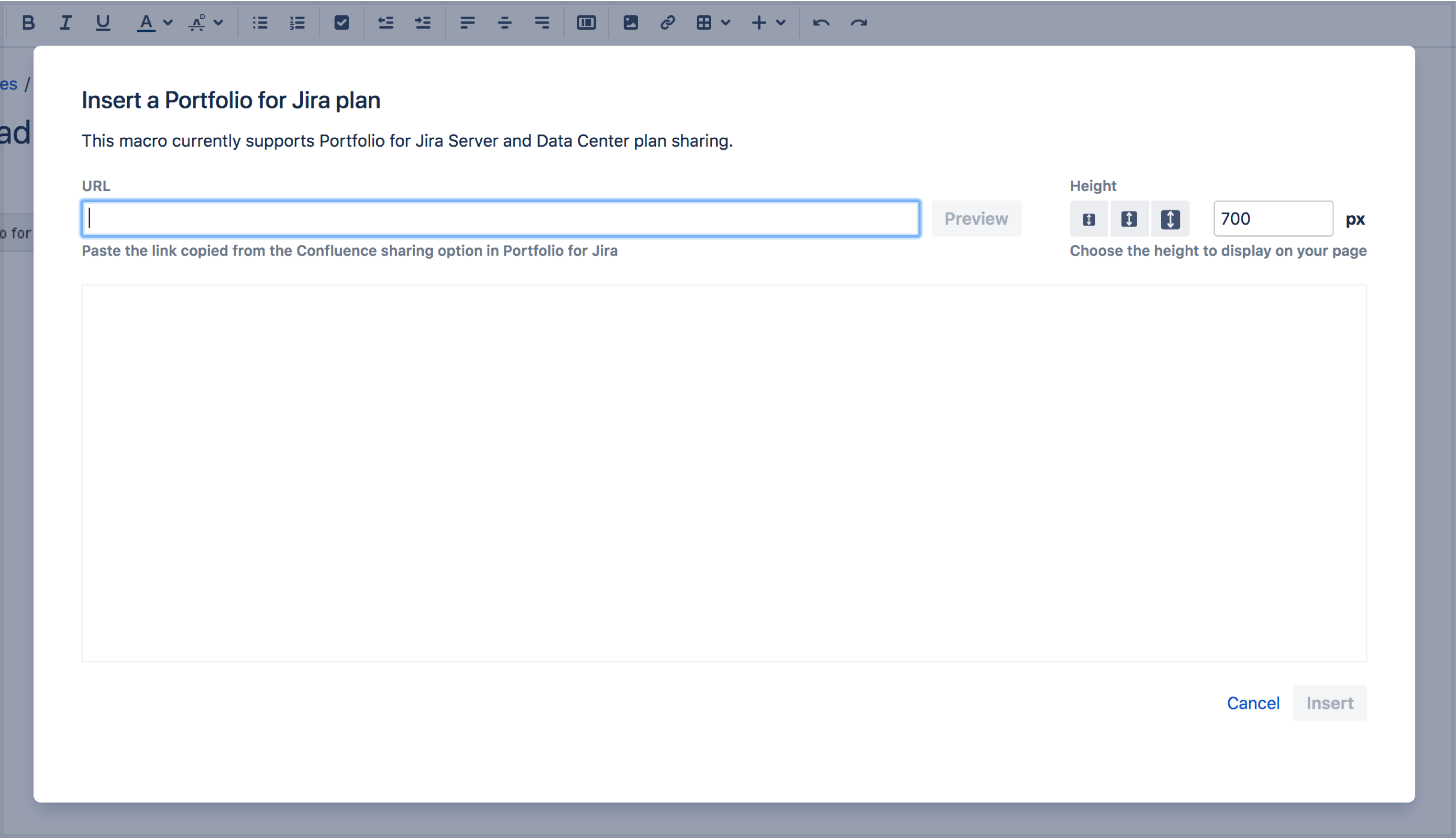The height and width of the screenshot is (839, 1456).
Task: Align text left
Action: (x=467, y=23)
